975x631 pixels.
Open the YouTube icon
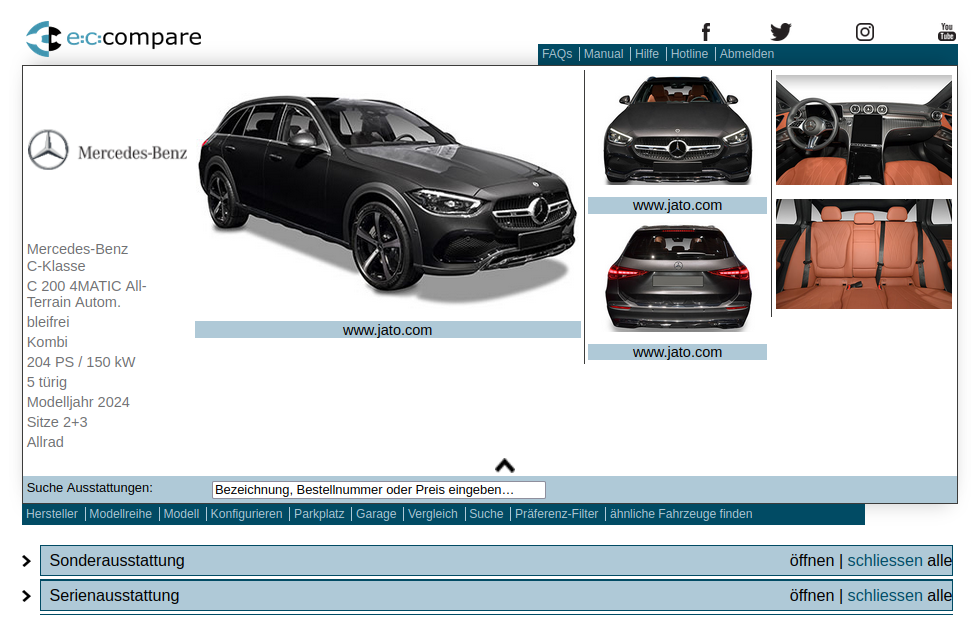pyautogui.click(x=946, y=32)
